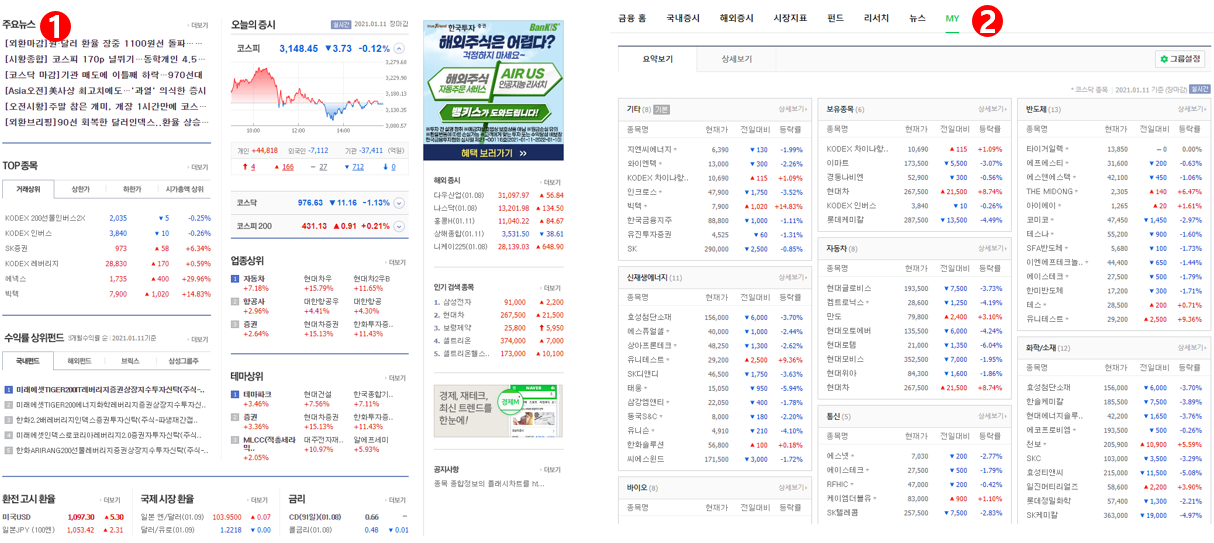Screen dimensions: 1214x543
Task: Click 더보기 next to 국제 시장 환율
Action: pyautogui.click(x=258, y=500)
